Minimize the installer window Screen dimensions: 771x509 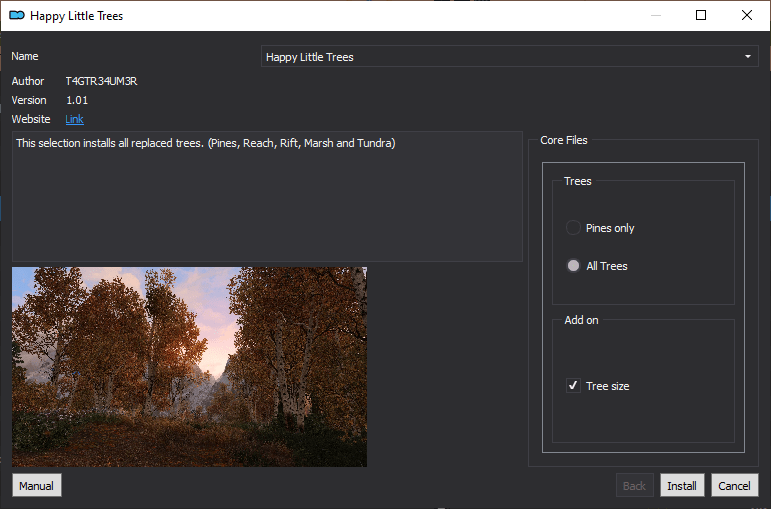(655, 15)
